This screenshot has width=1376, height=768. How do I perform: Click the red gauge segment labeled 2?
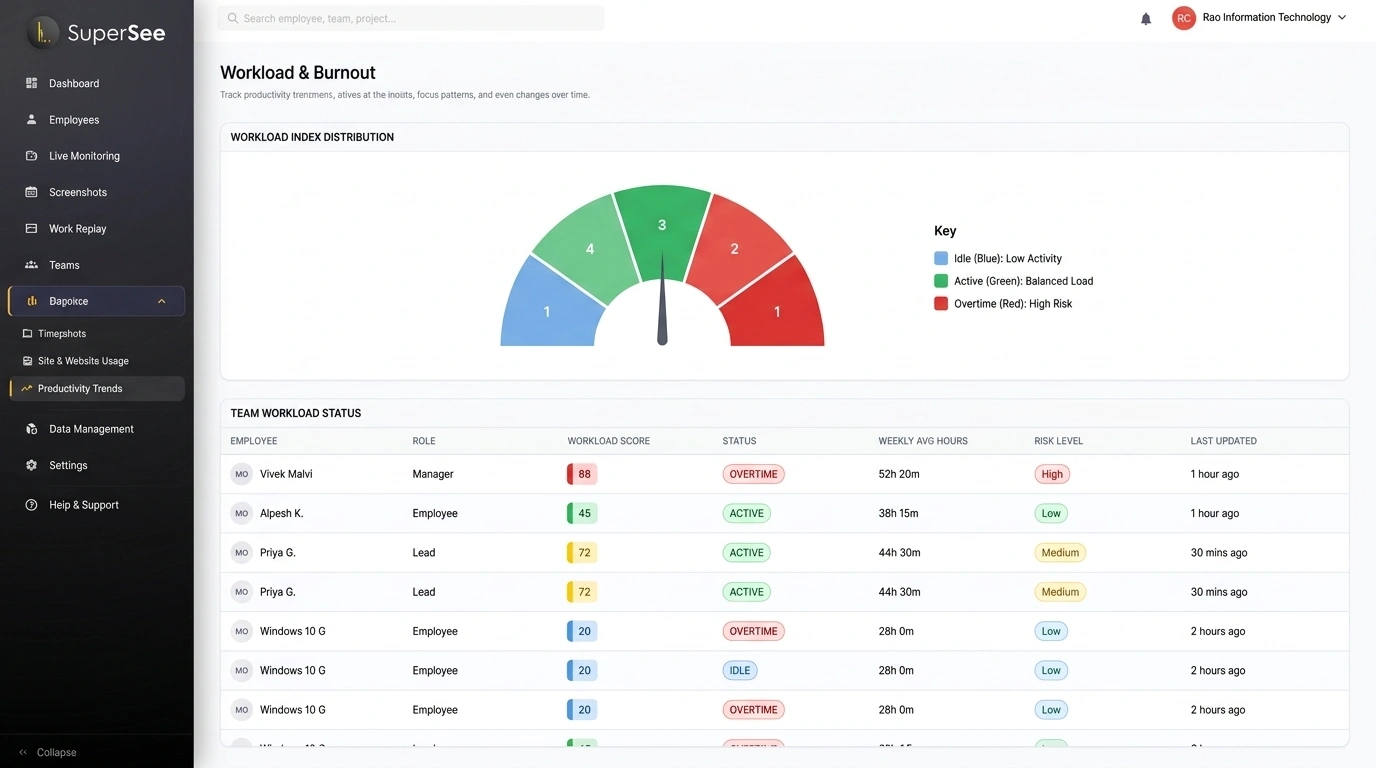click(736, 247)
